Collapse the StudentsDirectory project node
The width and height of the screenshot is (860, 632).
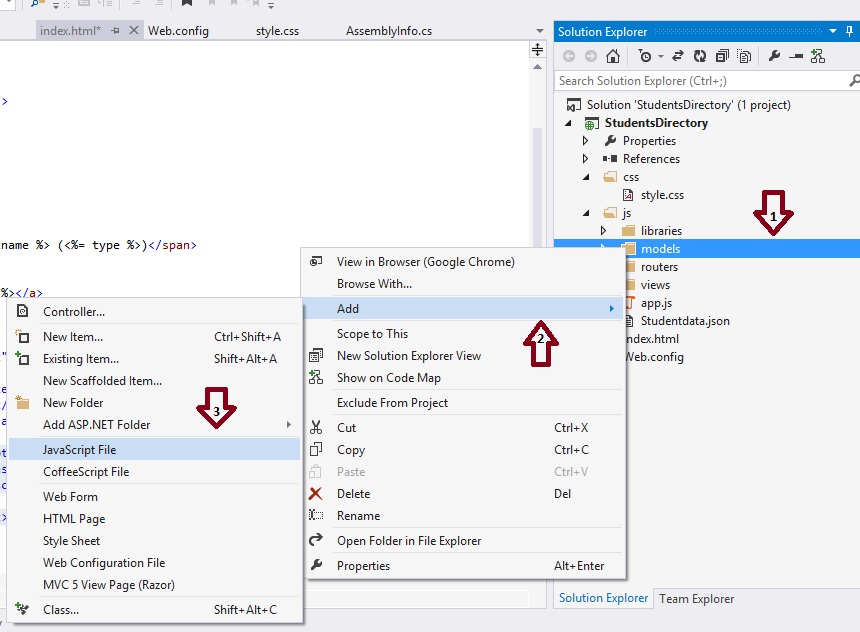[568, 123]
